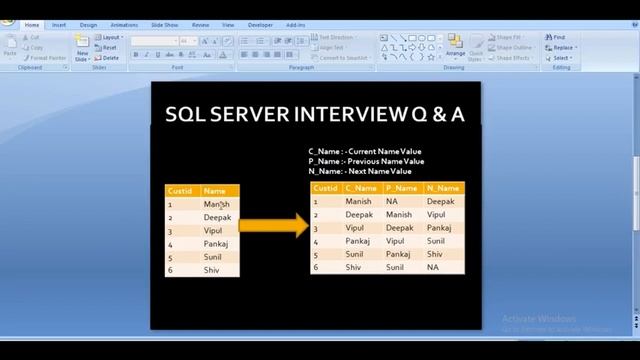Select the Arrow line shape
The height and width of the screenshot is (360, 640).
point(403,38)
